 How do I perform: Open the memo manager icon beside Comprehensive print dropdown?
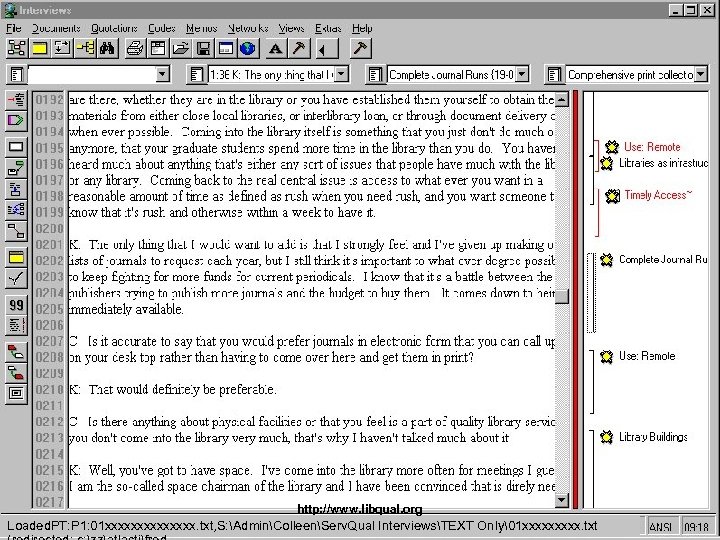[554, 74]
